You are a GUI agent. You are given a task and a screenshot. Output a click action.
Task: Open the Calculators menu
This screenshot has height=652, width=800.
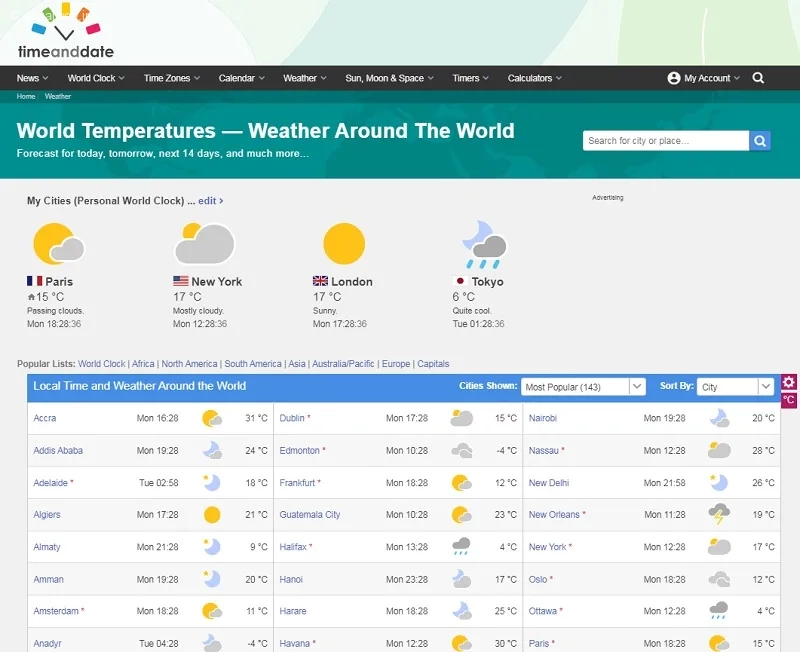point(535,78)
